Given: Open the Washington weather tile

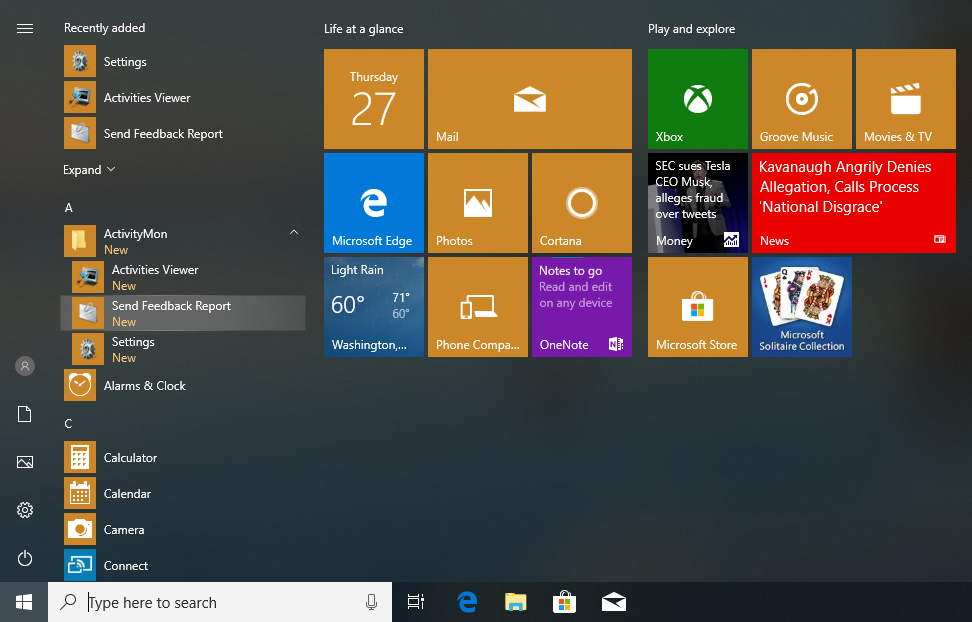Looking at the screenshot, I should pyautogui.click(x=374, y=307).
